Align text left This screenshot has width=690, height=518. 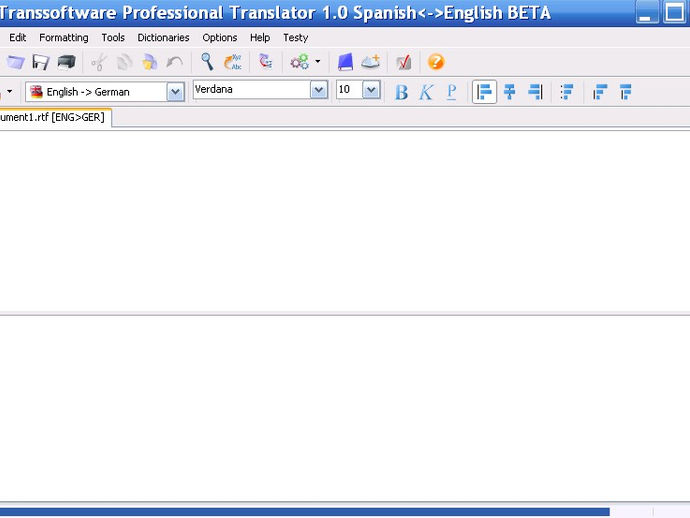tap(484, 92)
